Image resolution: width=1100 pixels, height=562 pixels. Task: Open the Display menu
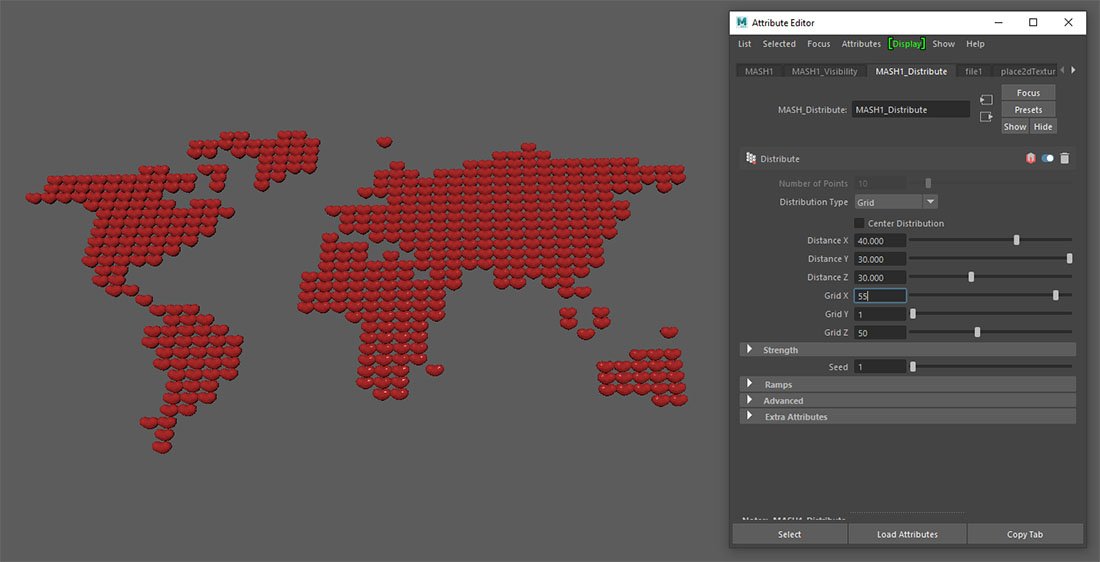[x=906, y=44]
